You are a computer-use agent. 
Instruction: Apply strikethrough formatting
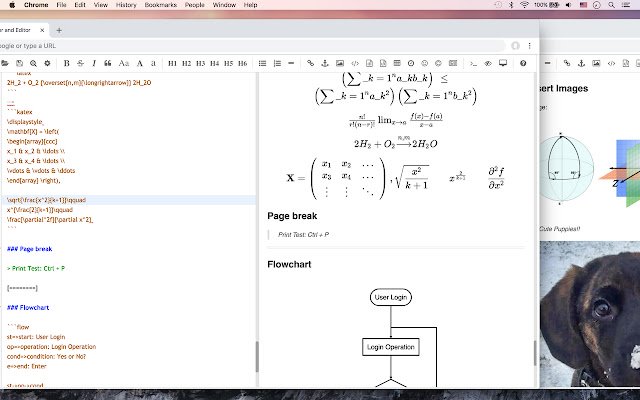pyautogui.click(x=80, y=63)
